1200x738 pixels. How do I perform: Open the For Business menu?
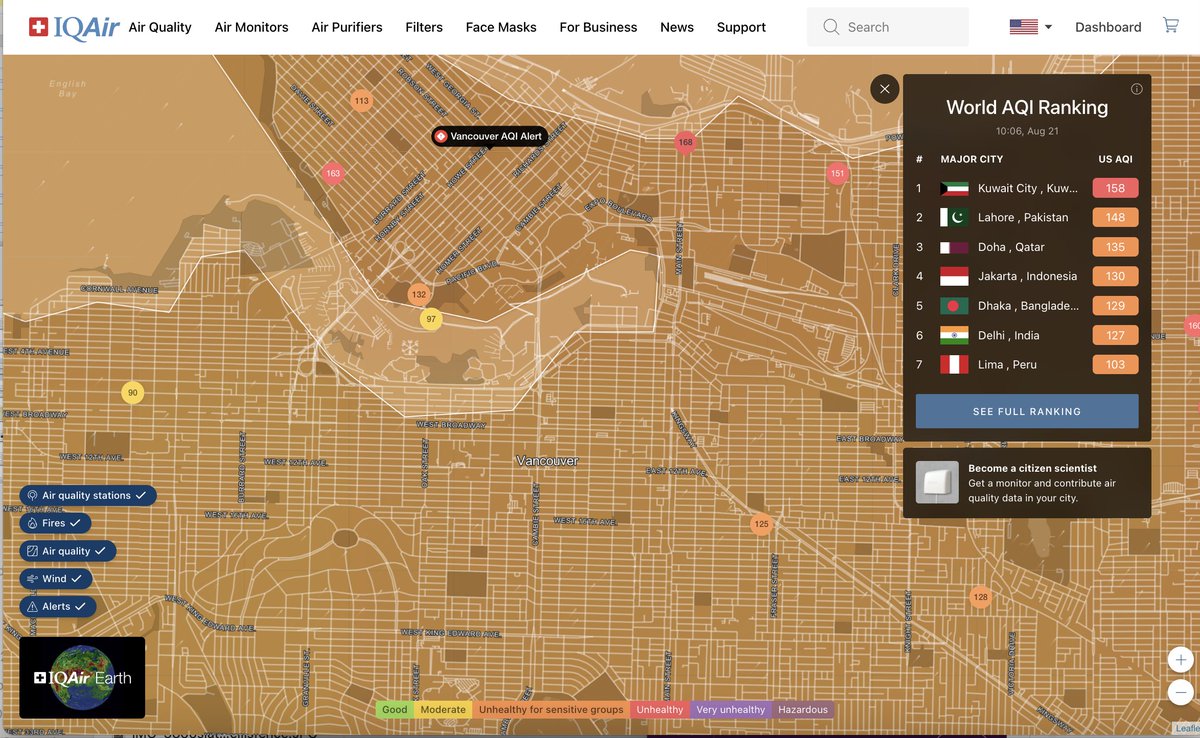click(x=598, y=27)
